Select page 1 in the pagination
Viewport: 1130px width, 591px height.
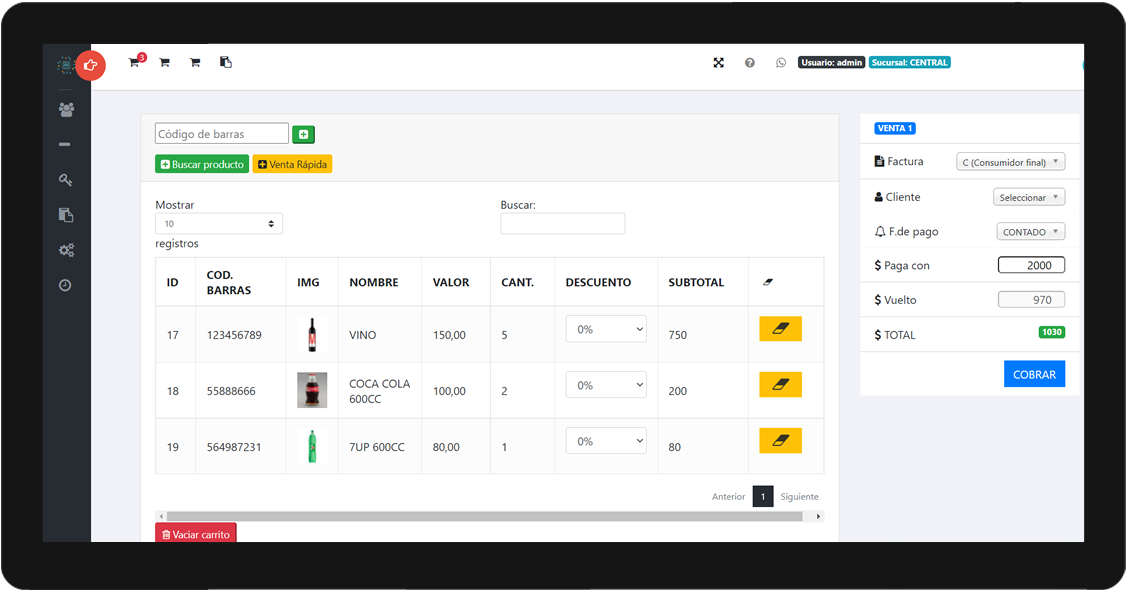coord(762,497)
